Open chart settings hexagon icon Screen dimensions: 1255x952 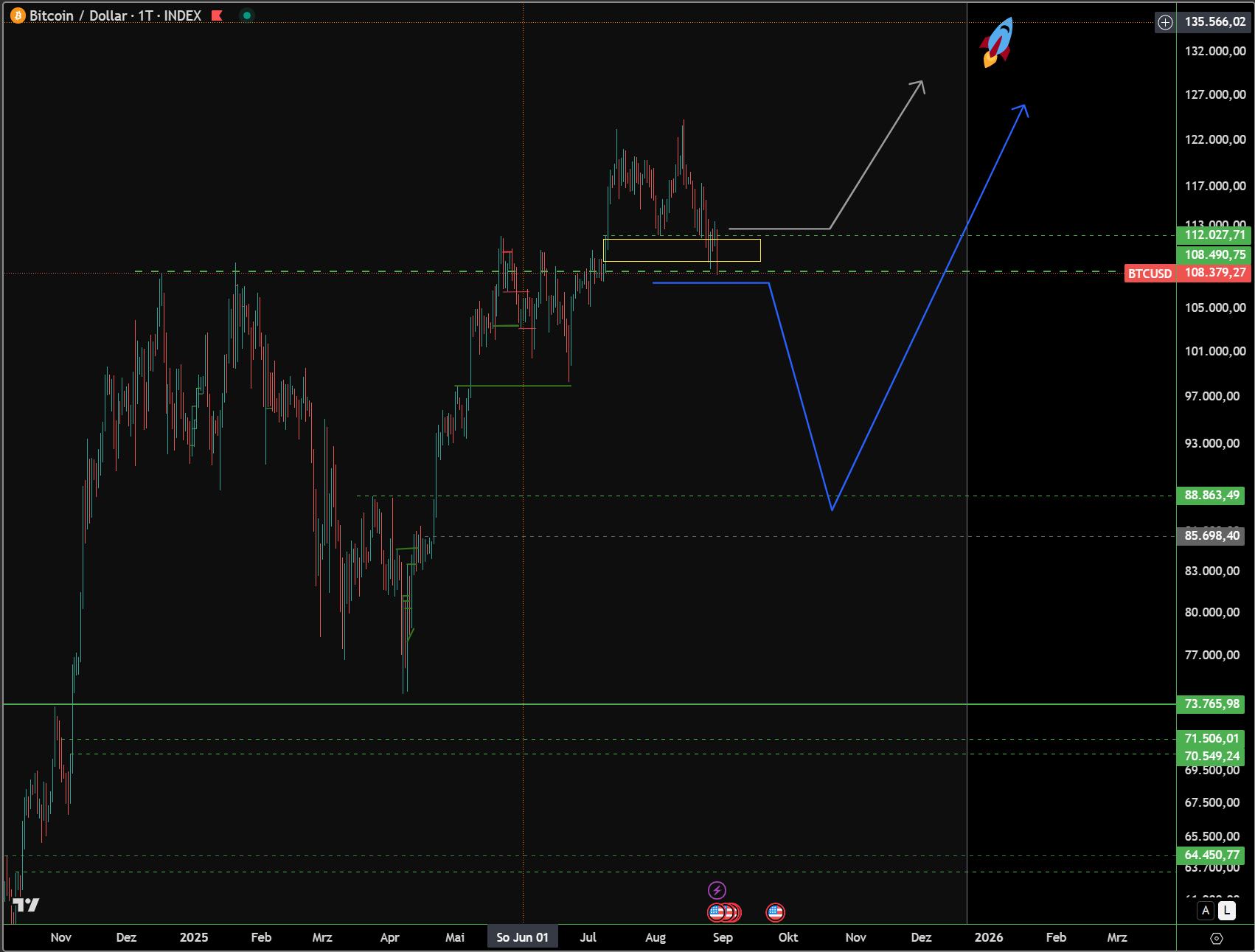tap(1217, 938)
